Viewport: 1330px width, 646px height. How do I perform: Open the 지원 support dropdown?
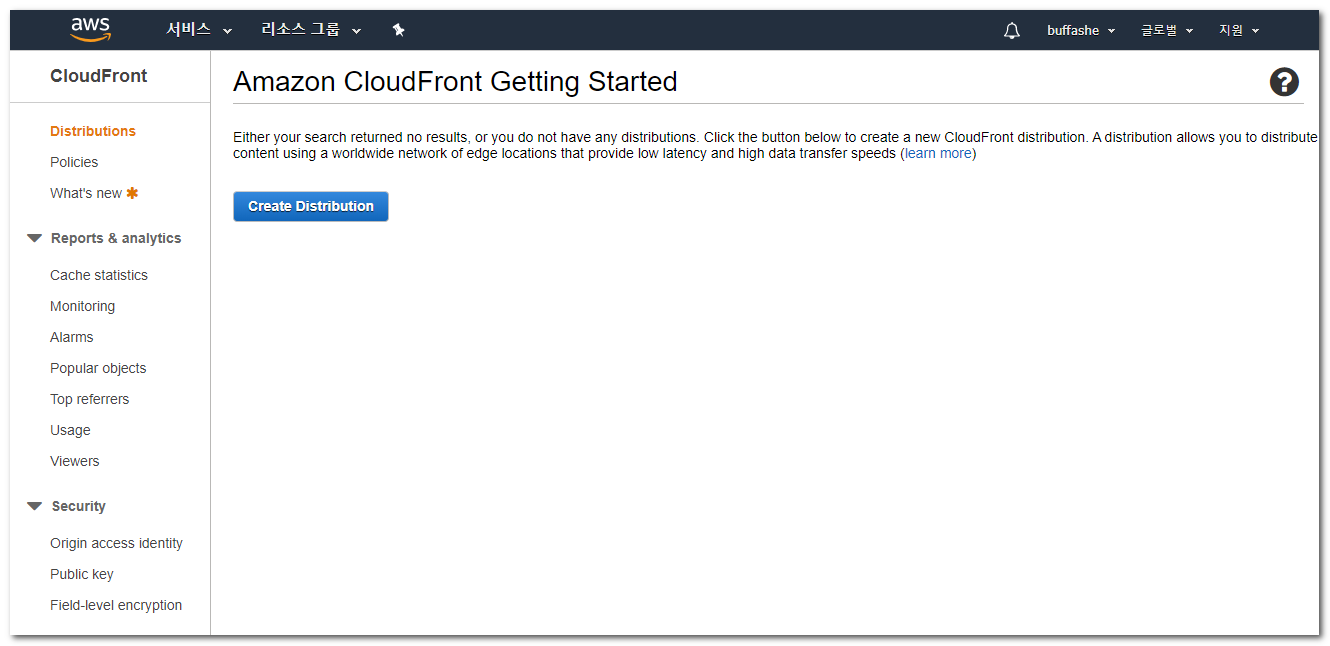[x=1239, y=31]
